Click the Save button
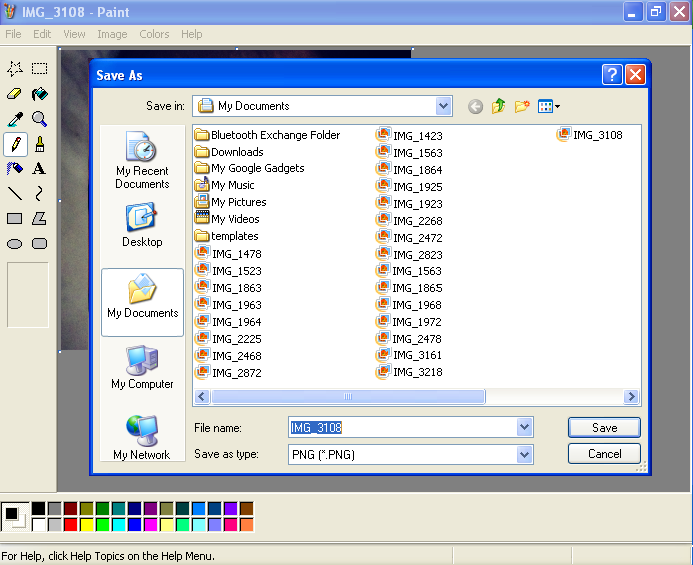This screenshot has height=565, width=693. [x=604, y=428]
